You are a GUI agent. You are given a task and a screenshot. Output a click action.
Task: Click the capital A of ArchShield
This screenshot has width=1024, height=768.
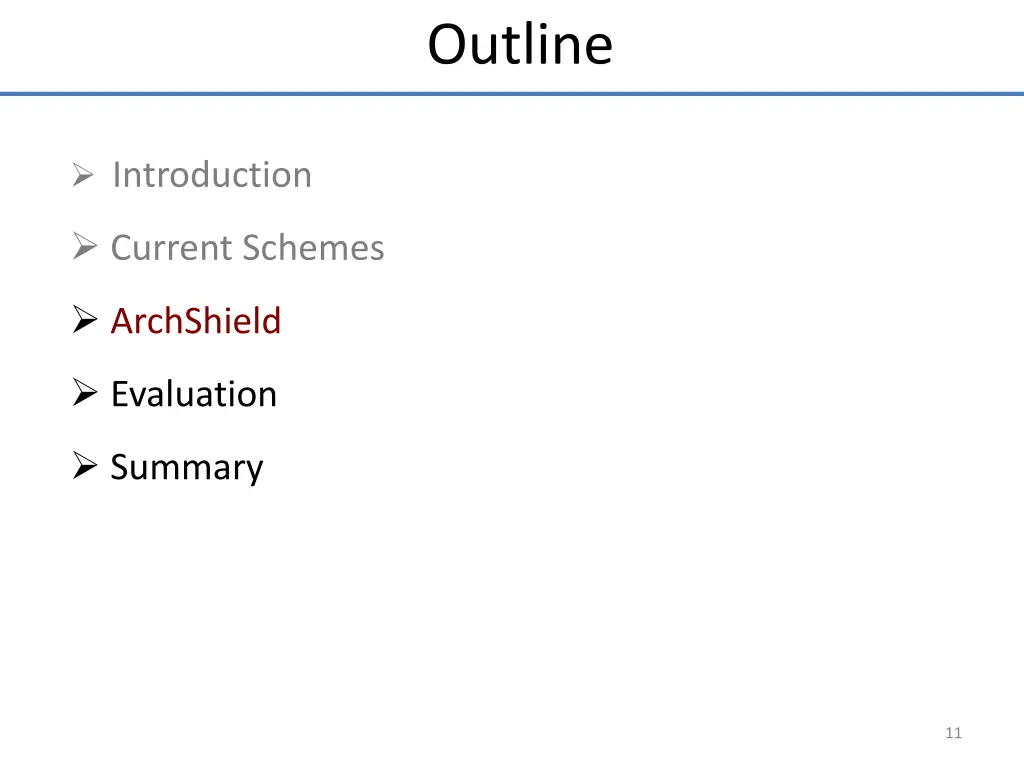click(123, 321)
